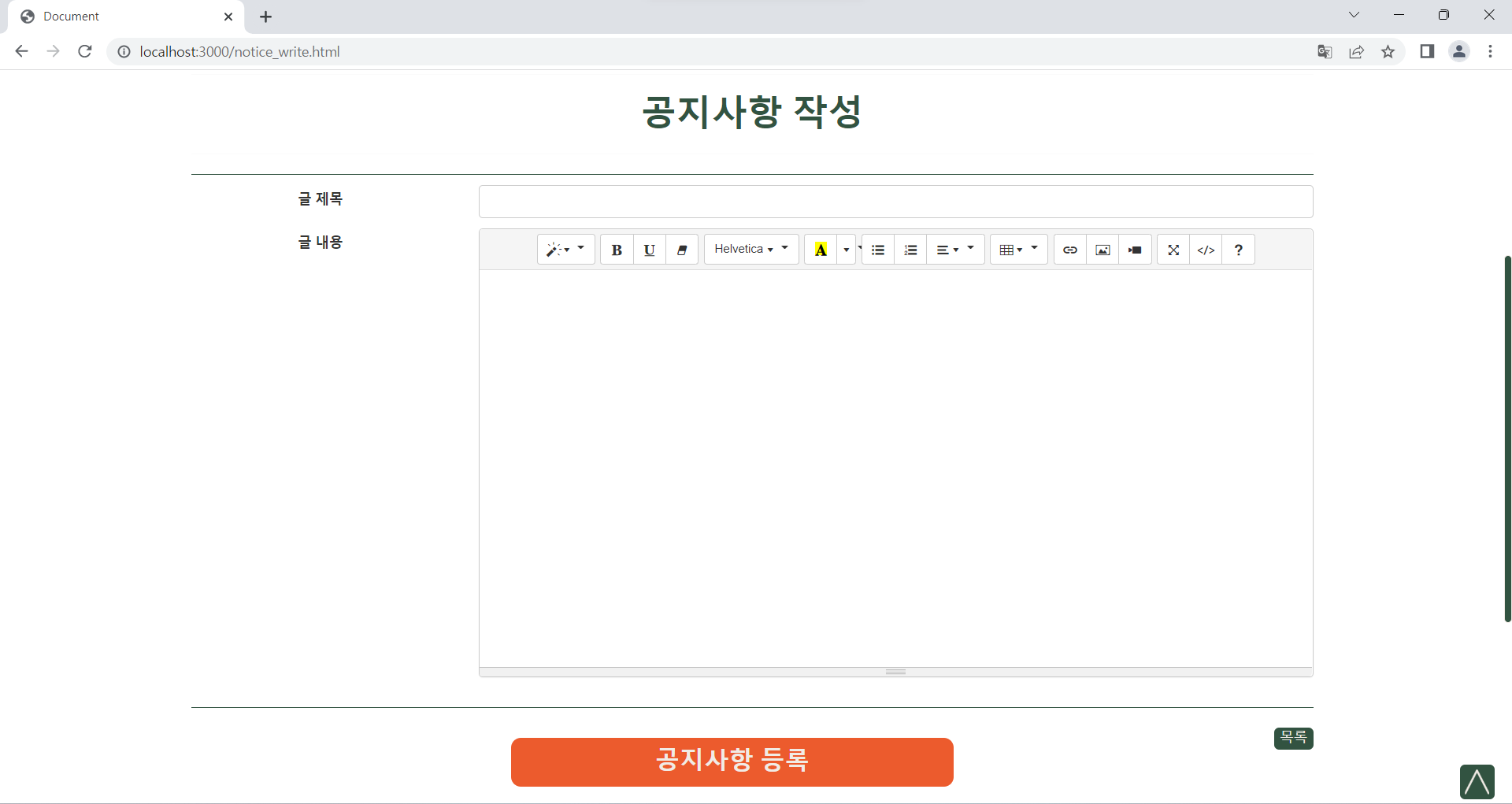Click the 공지사항 등록 submit button
This screenshot has height=804, width=1512.
pyautogui.click(x=732, y=761)
